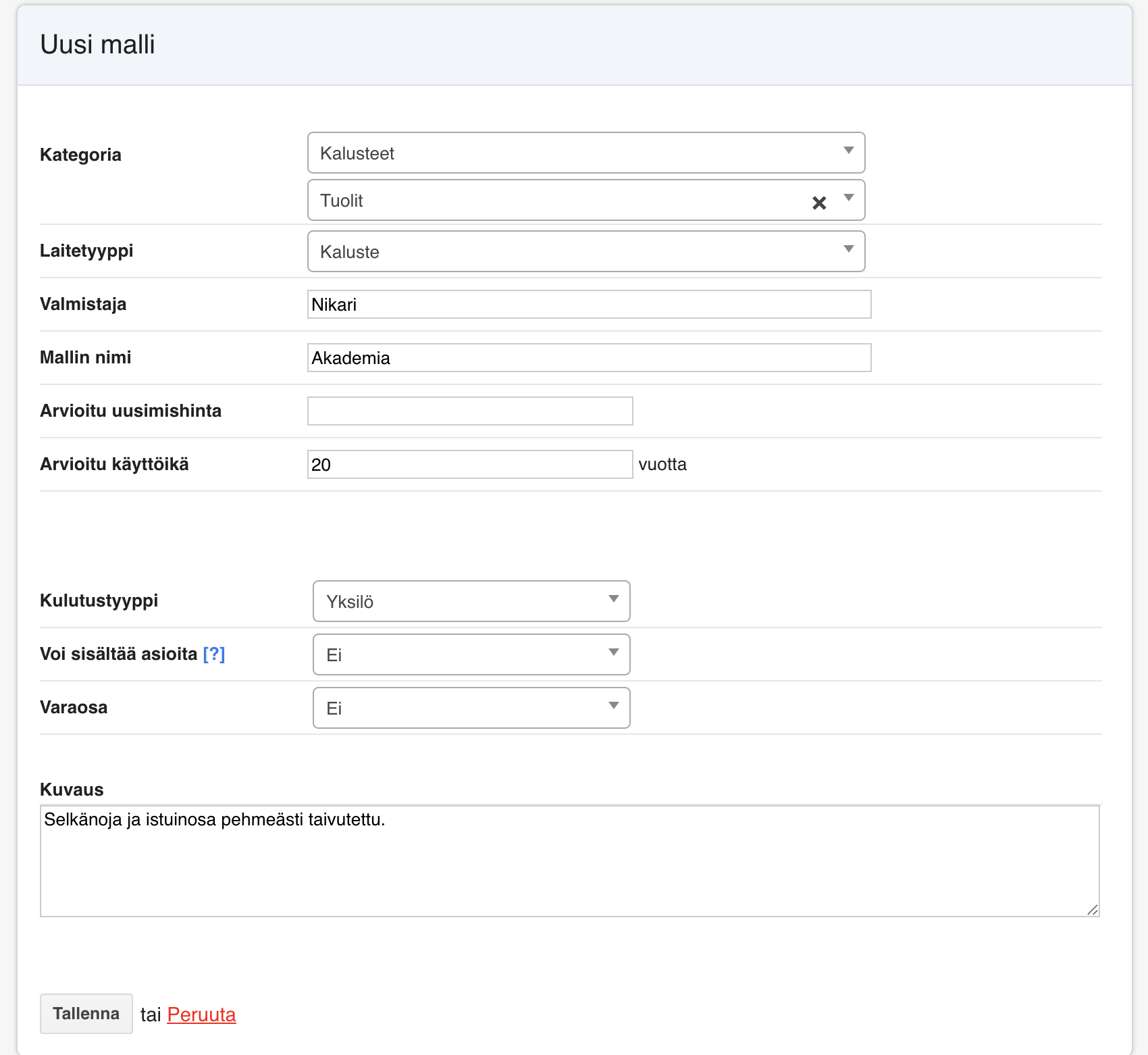Click the Valmistaja field containing Nikari
This screenshot has height=1055, width=1148.
click(x=589, y=305)
